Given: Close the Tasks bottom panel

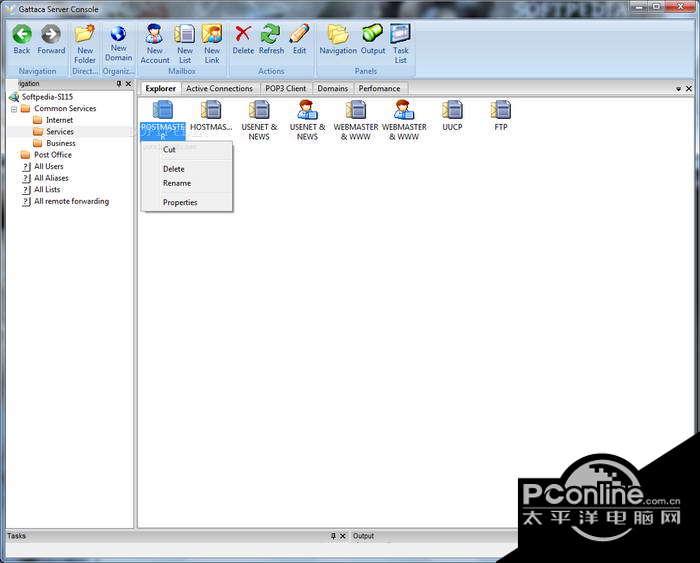Looking at the screenshot, I should [343, 536].
